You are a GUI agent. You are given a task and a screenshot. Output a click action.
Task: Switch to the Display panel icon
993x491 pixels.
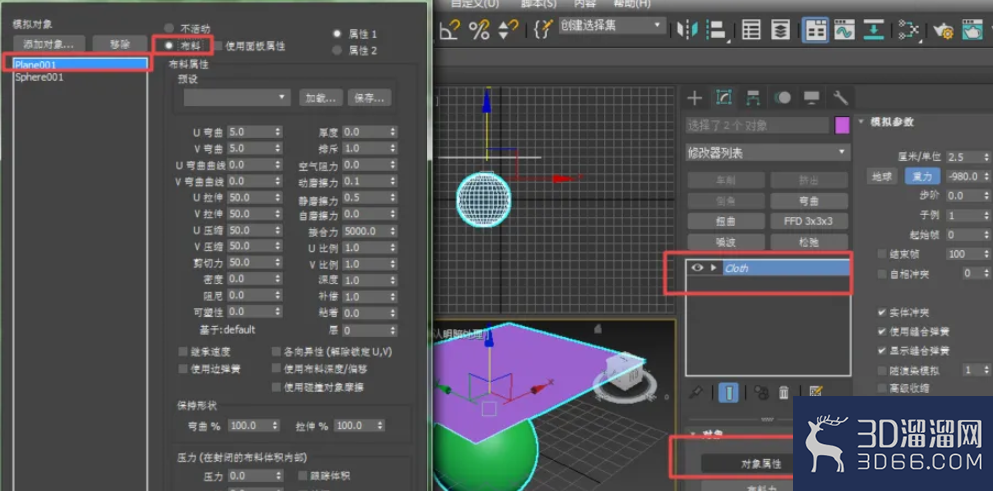pyautogui.click(x=811, y=98)
